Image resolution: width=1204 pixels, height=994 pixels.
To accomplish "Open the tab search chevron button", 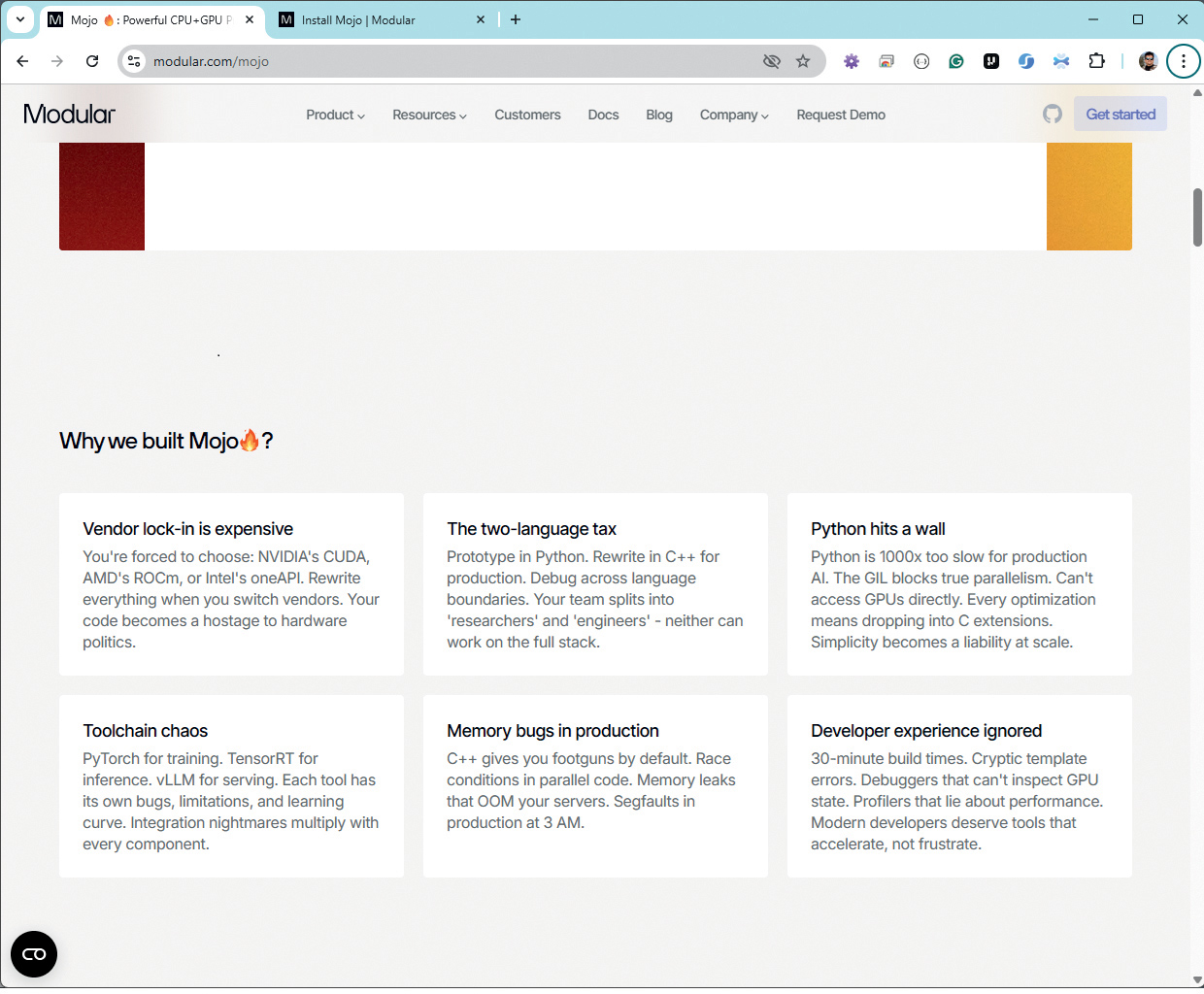I will click(x=20, y=19).
